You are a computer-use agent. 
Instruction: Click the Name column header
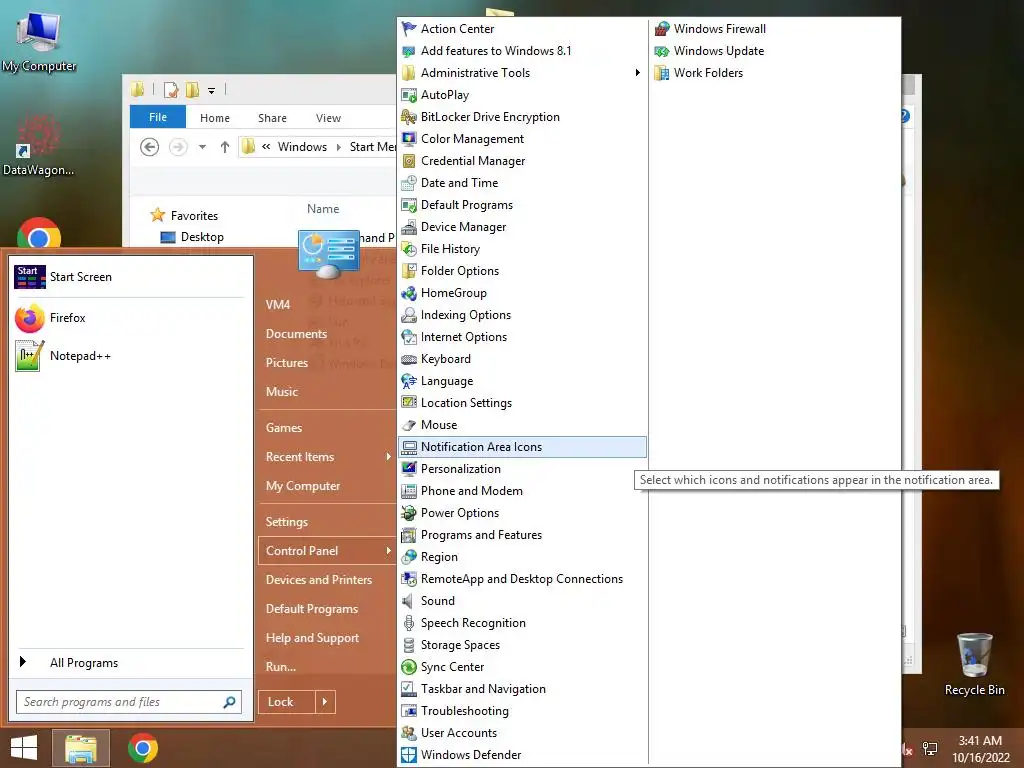click(323, 209)
